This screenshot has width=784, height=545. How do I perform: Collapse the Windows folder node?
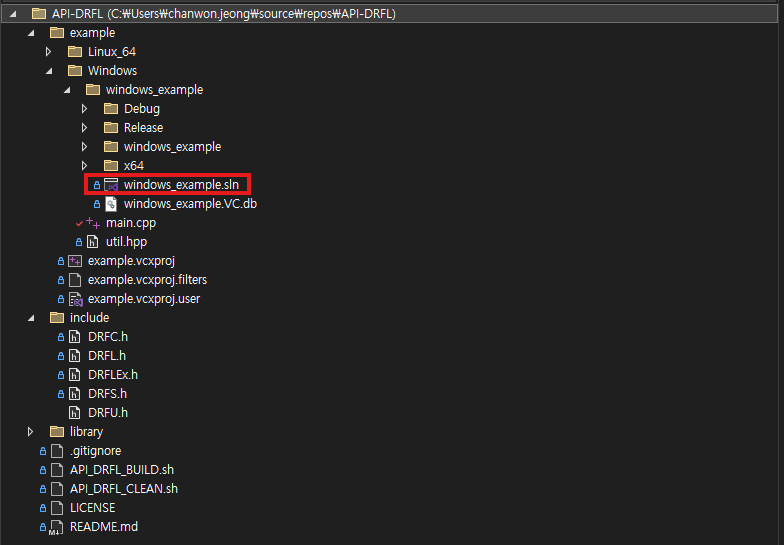point(48,71)
